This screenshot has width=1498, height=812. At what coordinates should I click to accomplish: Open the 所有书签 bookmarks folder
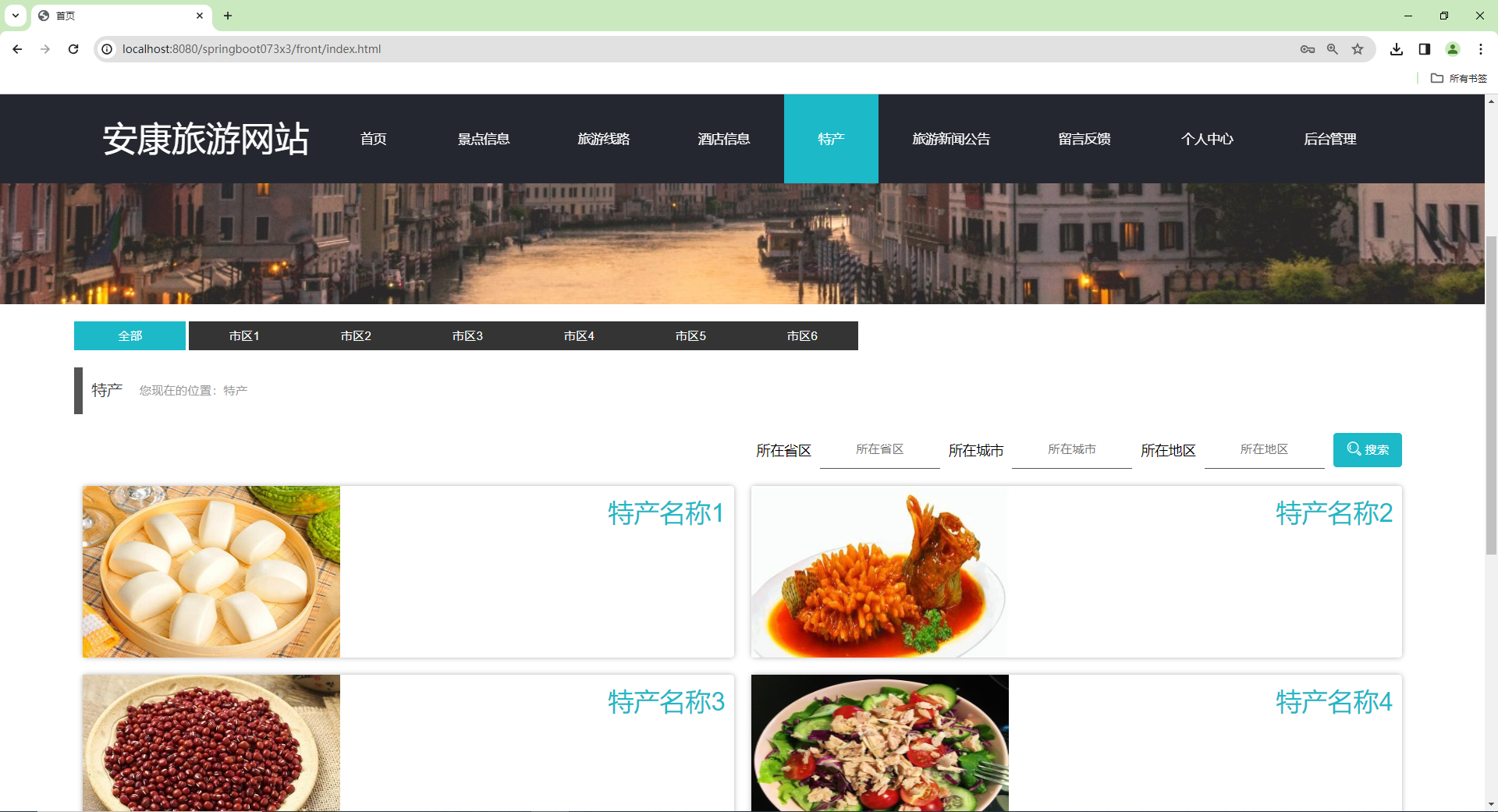click(1459, 78)
